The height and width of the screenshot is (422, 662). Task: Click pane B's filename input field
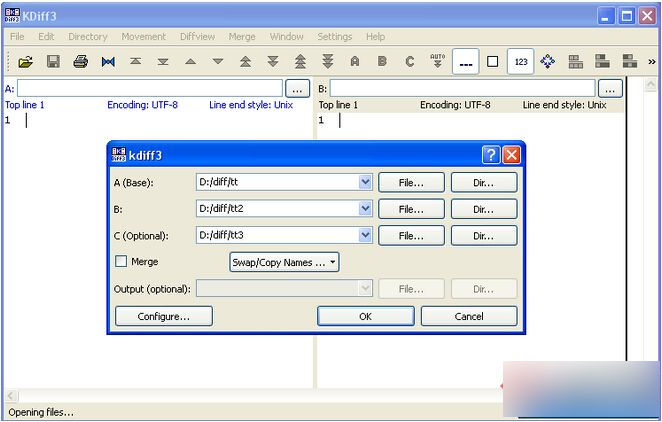click(463, 89)
